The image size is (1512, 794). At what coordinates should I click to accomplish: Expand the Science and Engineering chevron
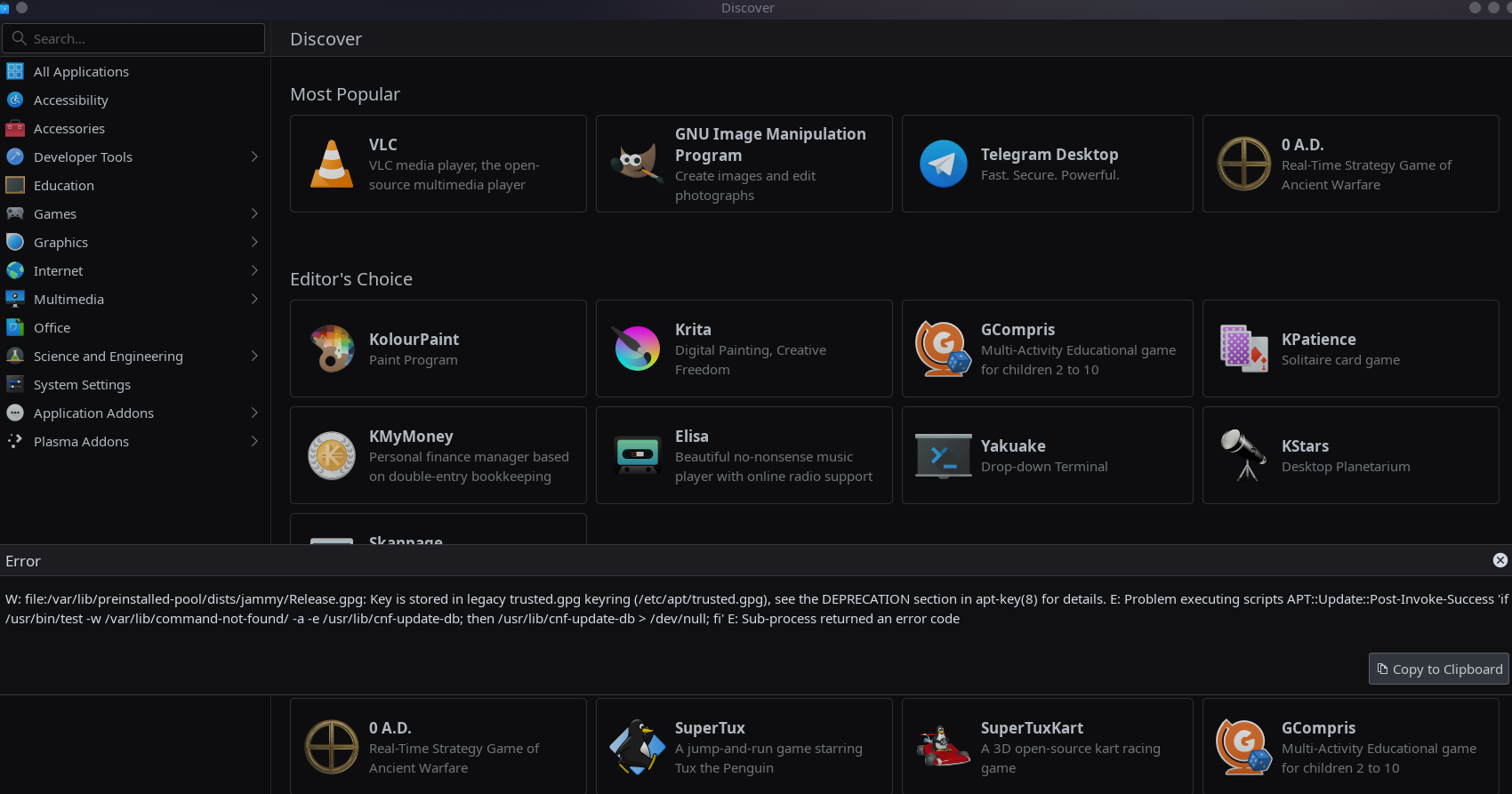[254, 356]
